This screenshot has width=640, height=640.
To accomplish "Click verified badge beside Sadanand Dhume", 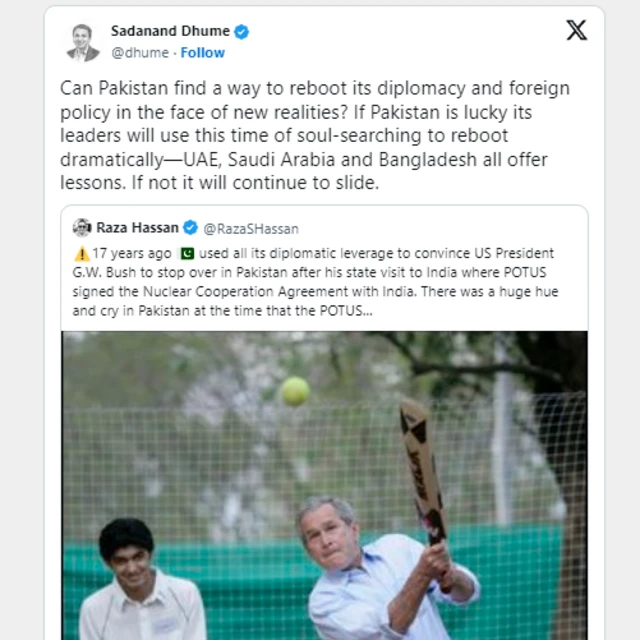I will 242,32.
